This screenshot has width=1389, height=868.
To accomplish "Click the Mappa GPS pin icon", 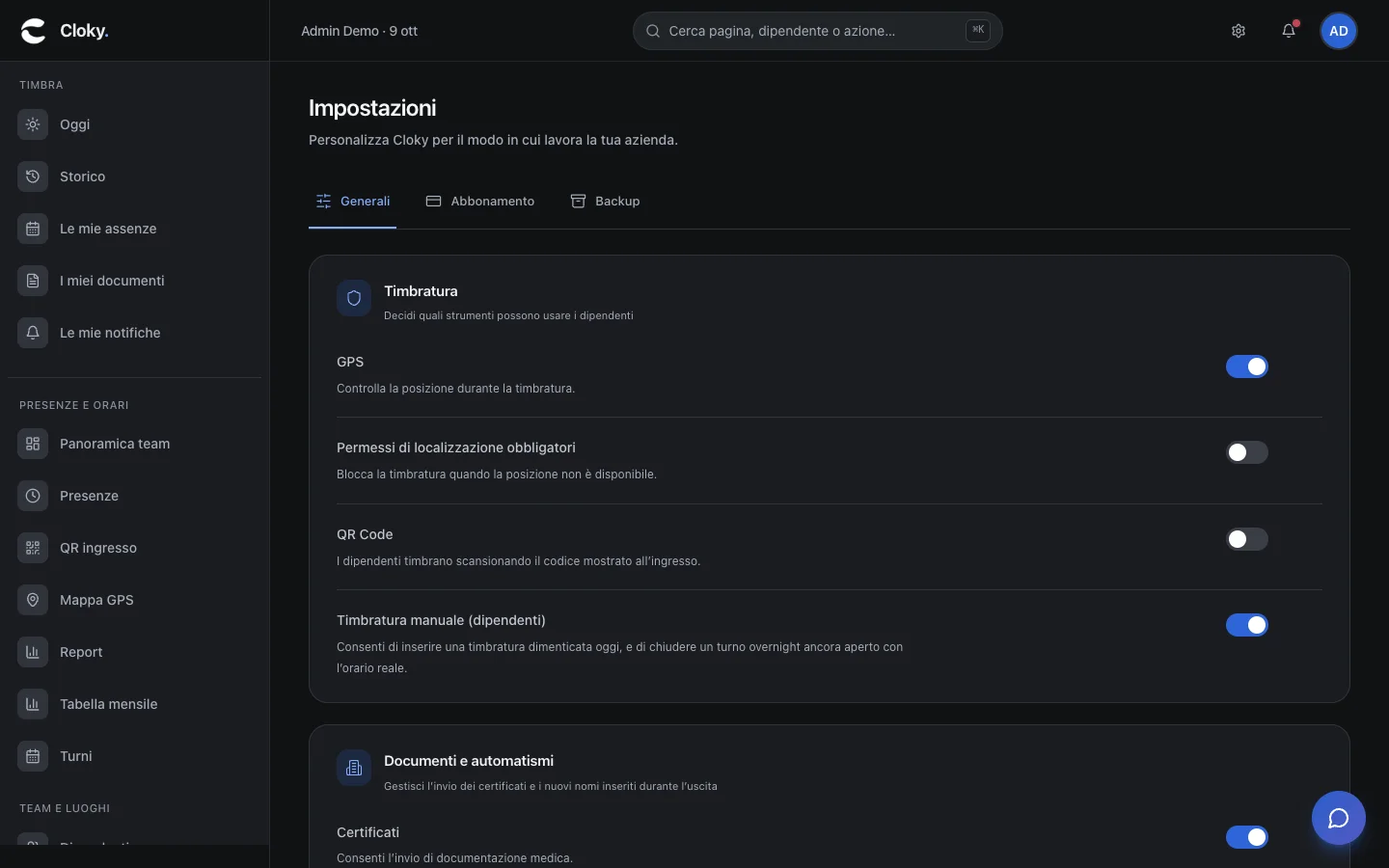I will (33, 600).
